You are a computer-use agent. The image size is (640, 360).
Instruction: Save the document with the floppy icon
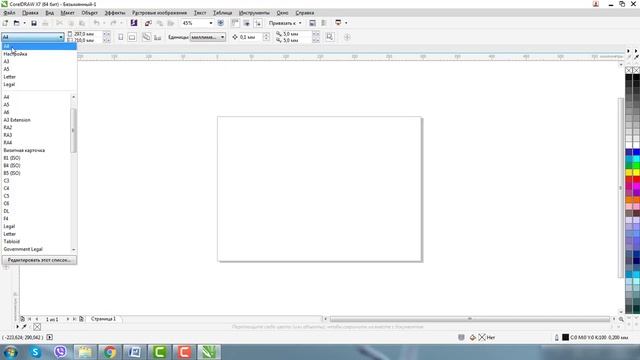34,23
